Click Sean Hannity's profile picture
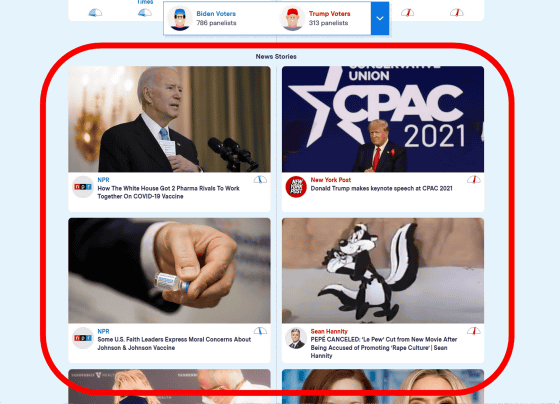Screen dimensions: 560x404 [x=296, y=338]
